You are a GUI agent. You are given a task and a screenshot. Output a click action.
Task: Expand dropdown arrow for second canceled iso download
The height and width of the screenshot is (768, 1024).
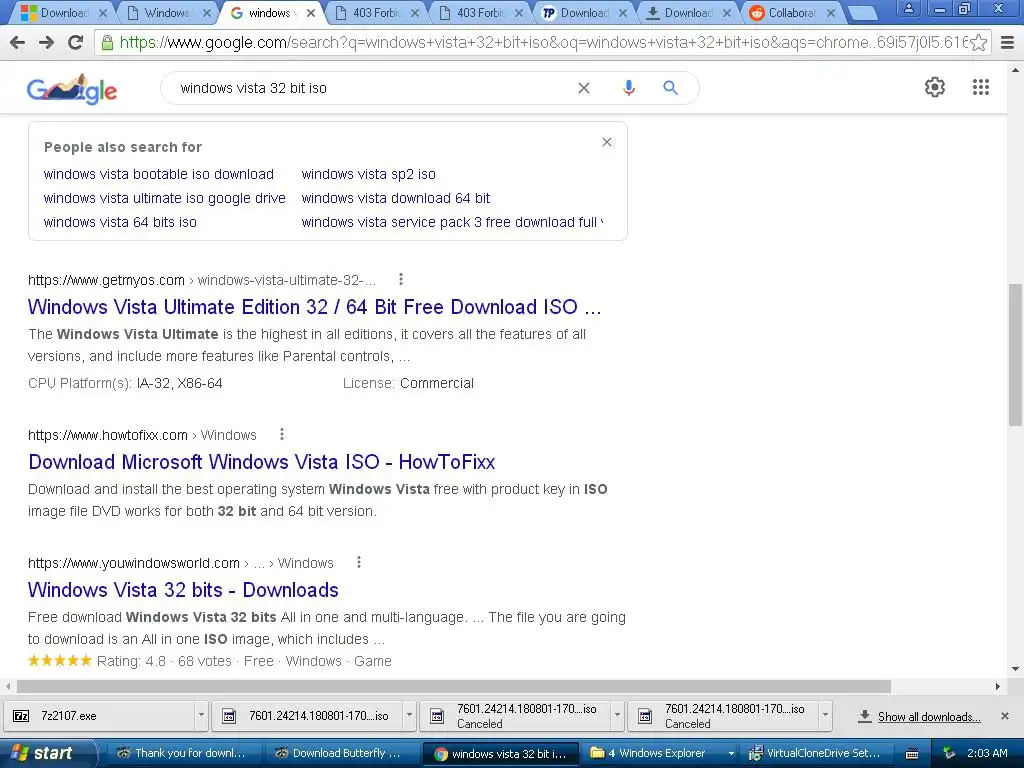[825, 716]
